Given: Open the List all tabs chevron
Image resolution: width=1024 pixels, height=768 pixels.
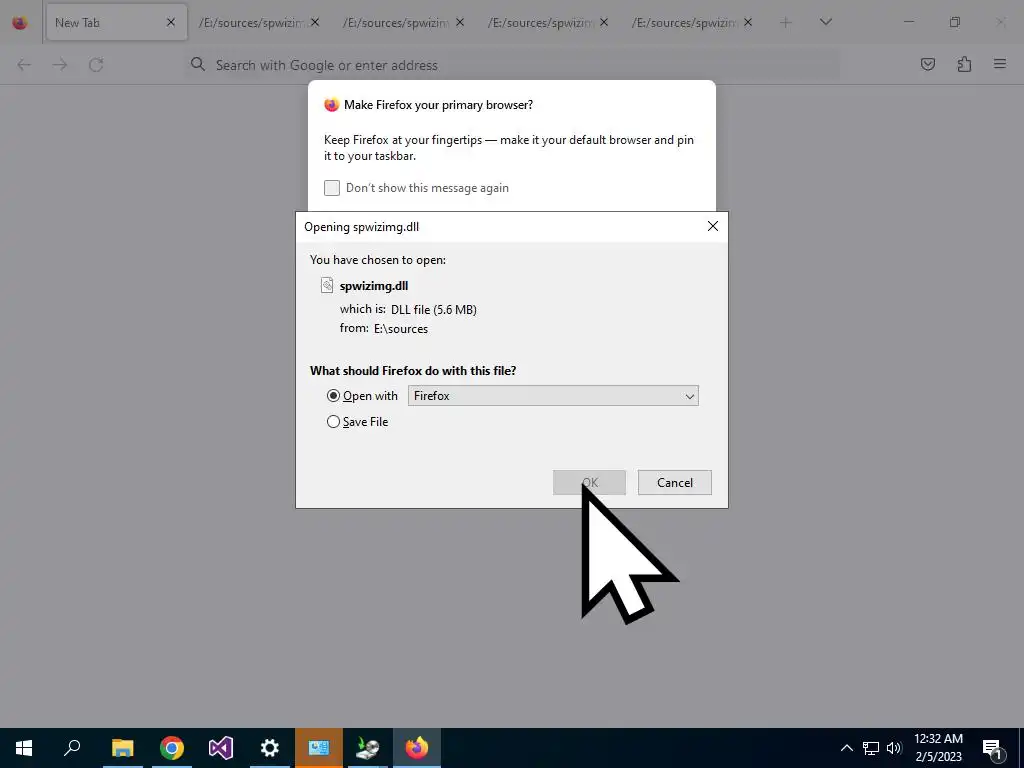Looking at the screenshot, I should [x=825, y=23].
